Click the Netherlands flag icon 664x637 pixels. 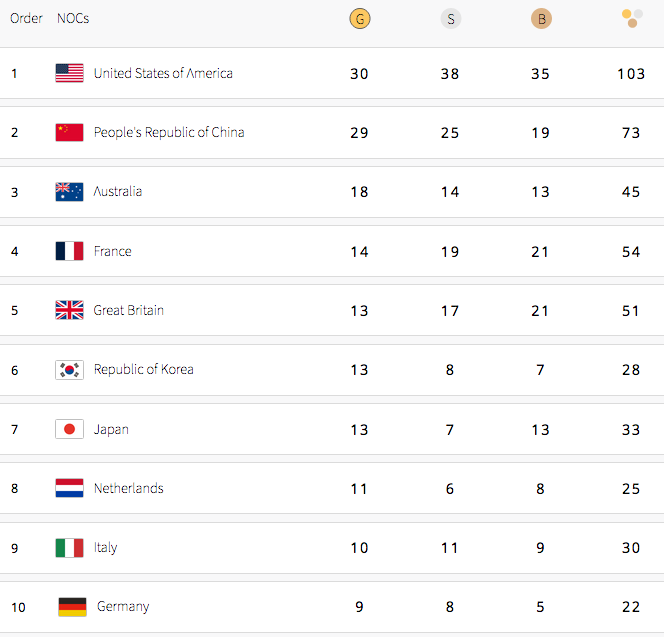point(69,488)
